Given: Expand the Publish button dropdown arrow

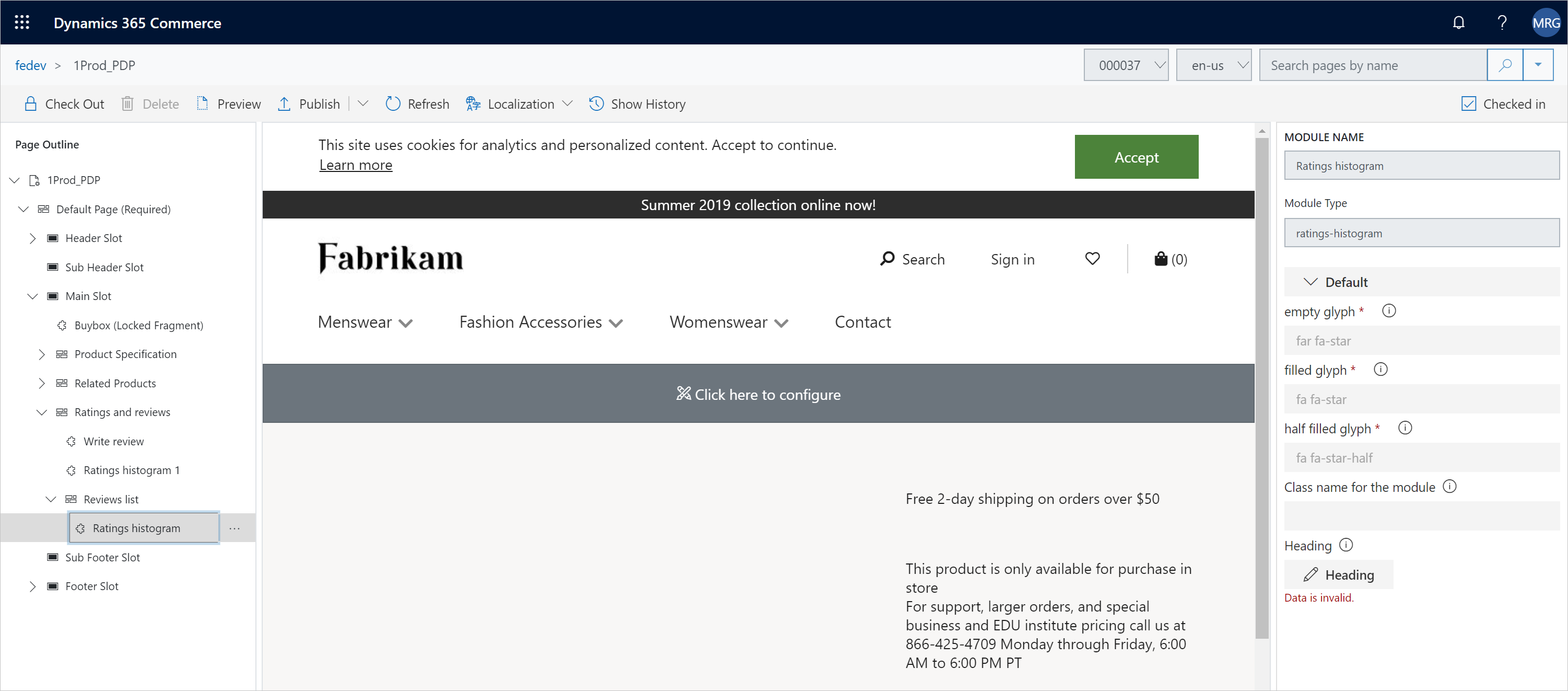Looking at the screenshot, I should click(362, 104).
